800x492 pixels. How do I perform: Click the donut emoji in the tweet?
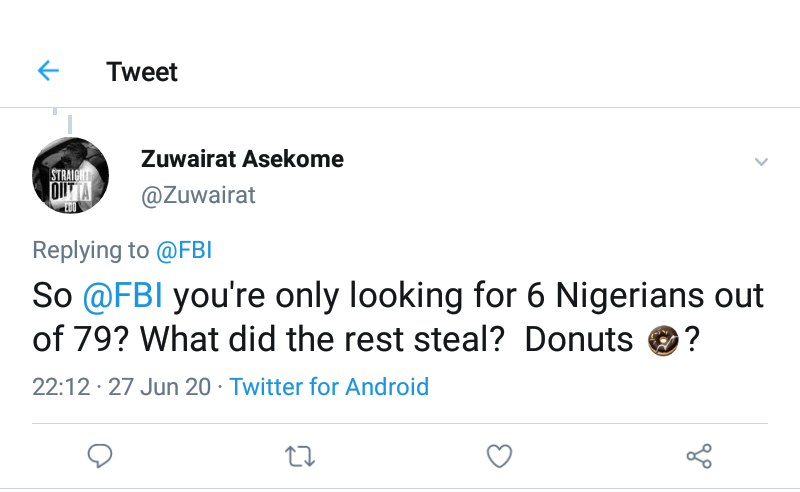[662, 340]
